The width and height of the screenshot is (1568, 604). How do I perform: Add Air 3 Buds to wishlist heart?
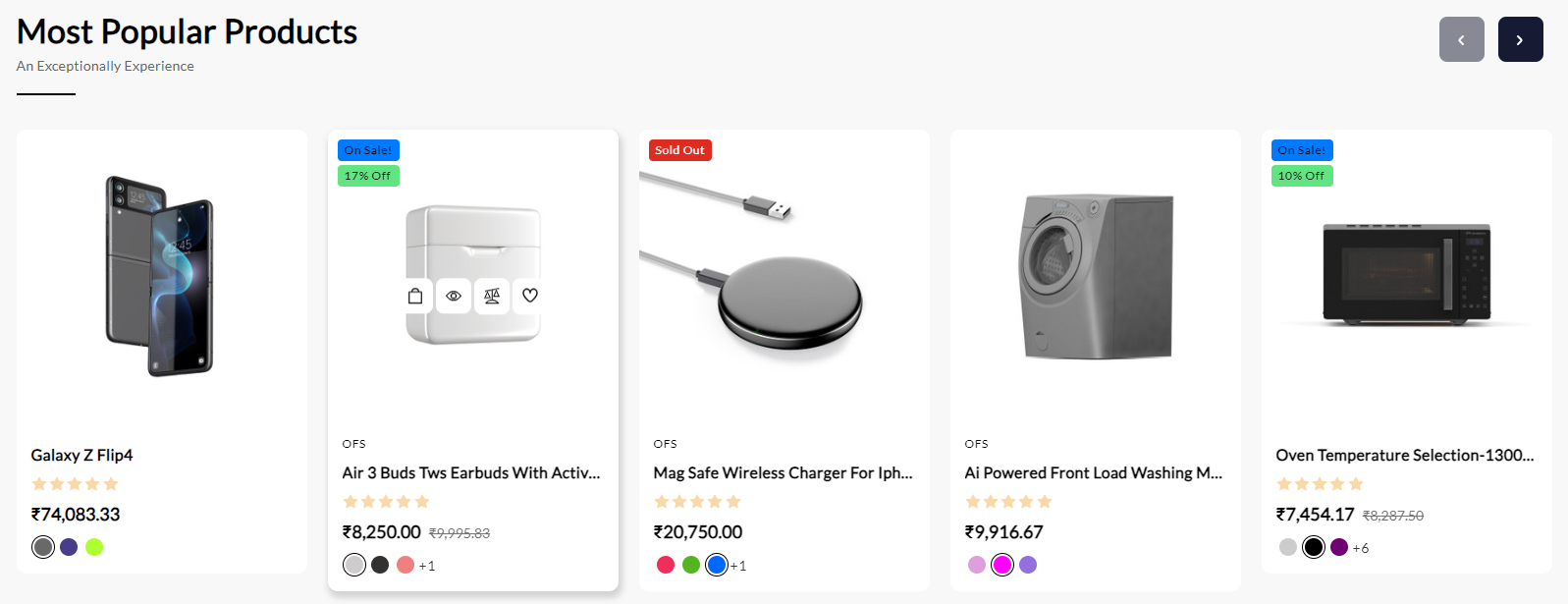click(530, 296)
